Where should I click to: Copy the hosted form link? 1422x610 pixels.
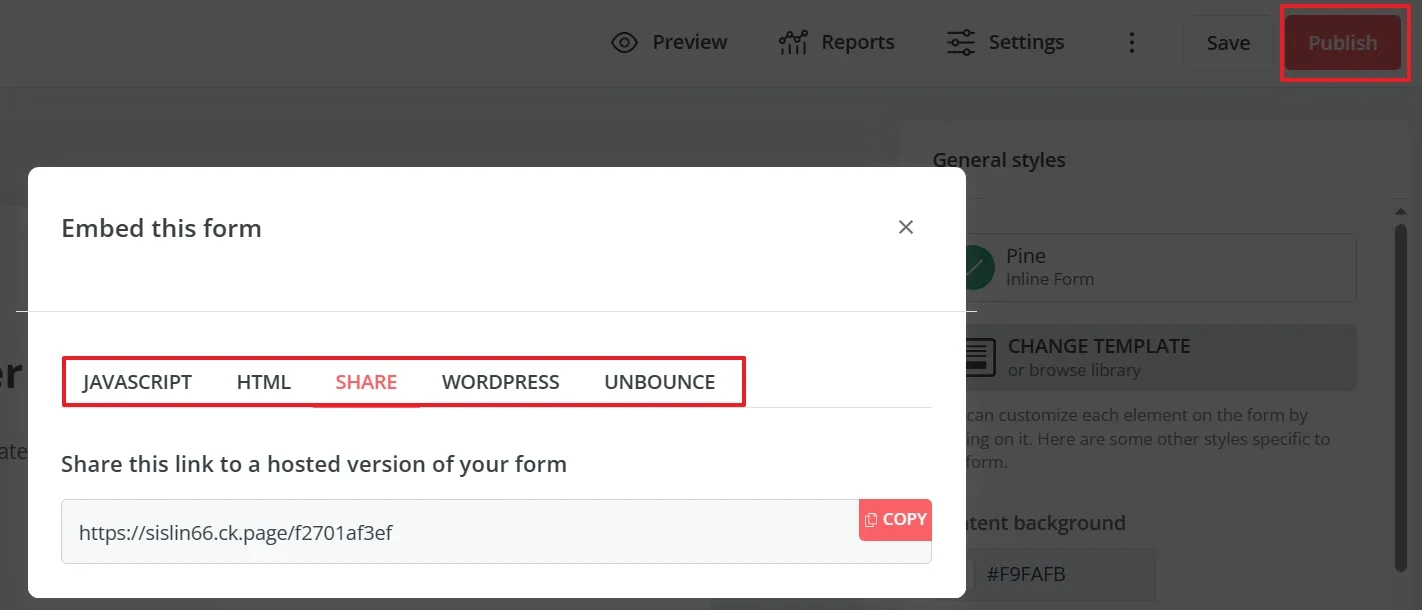(x=895, y=520)
